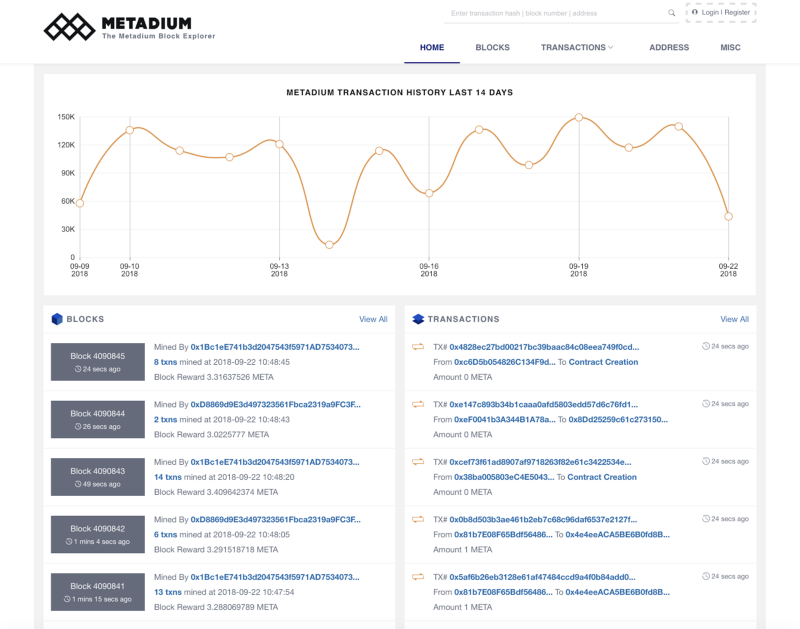This screenshot has height=629, width=800.
Task: Click clock icon on TX 0x0b8d503b row
Action: 706,519
